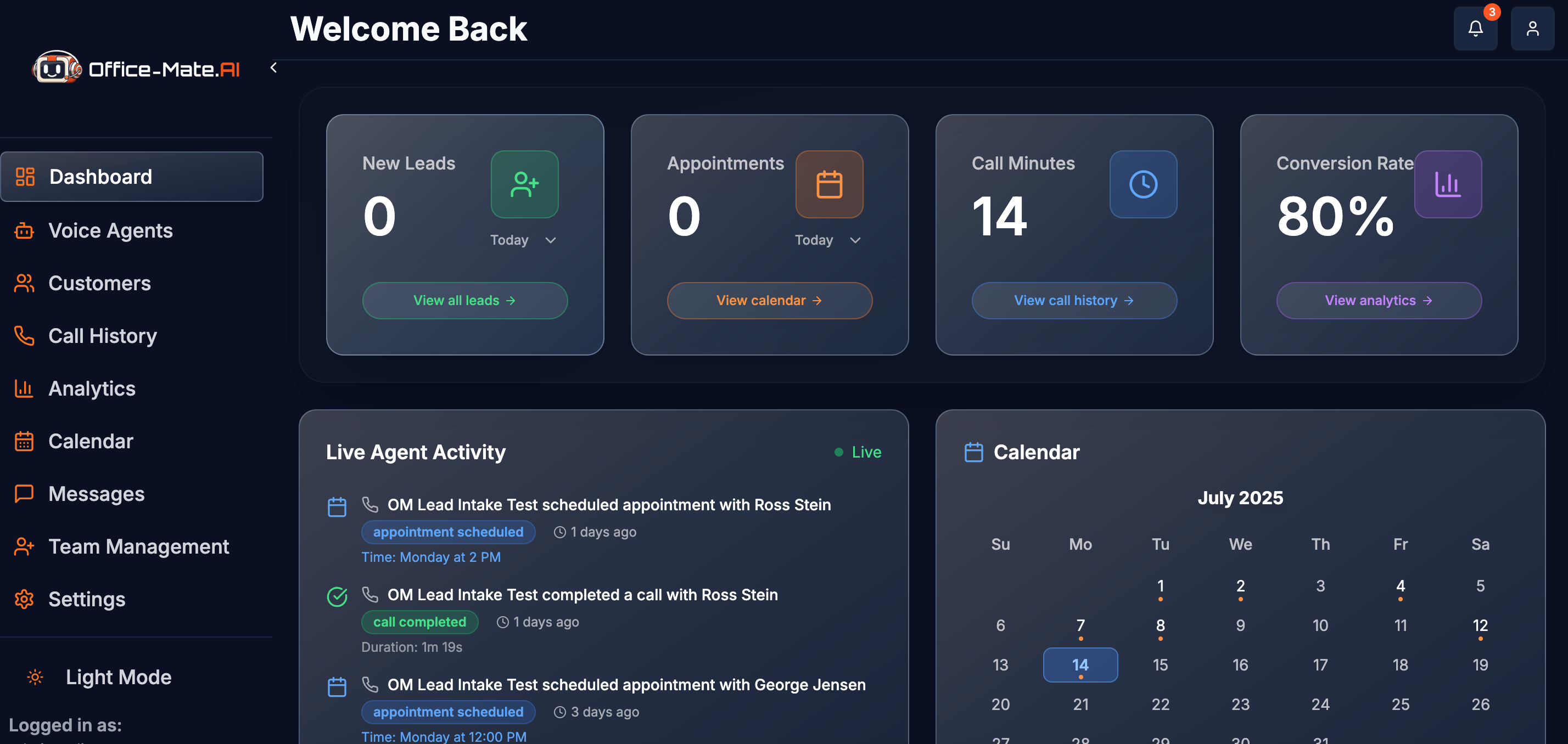Click Calendar widget header icon

click(974, 452)
